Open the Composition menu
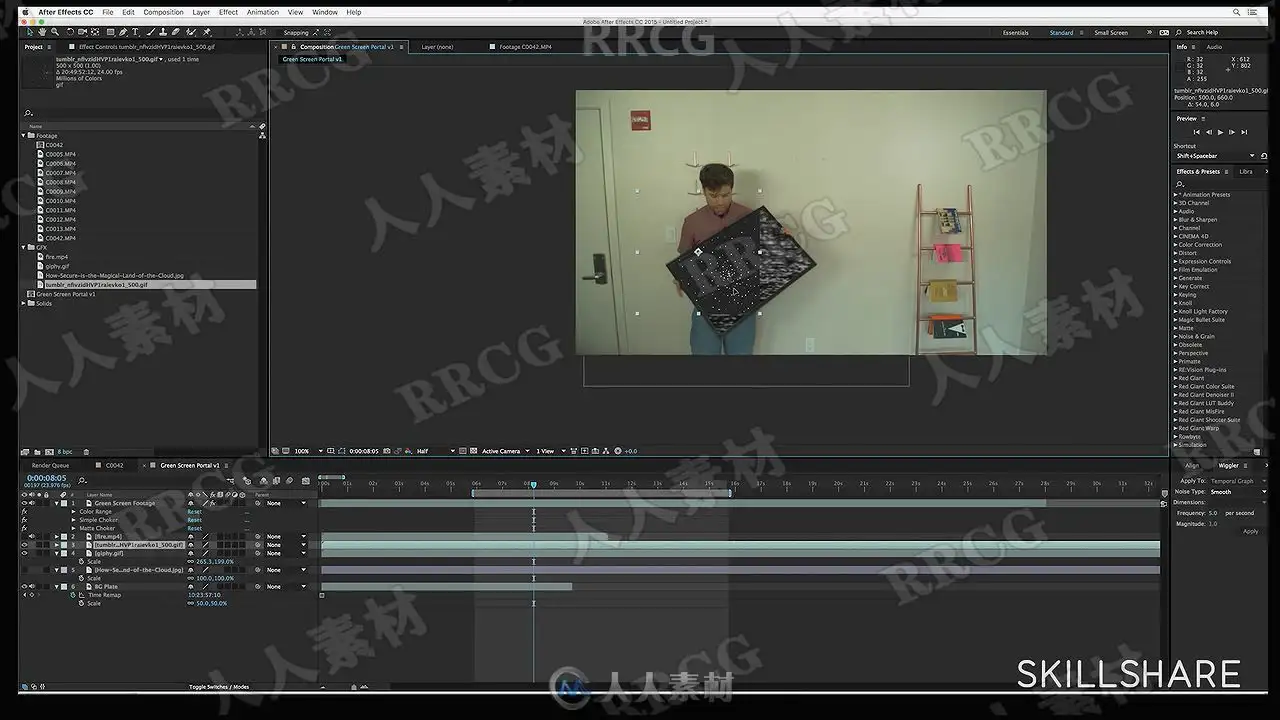The image size is (1280, 720). pos(163,12)
